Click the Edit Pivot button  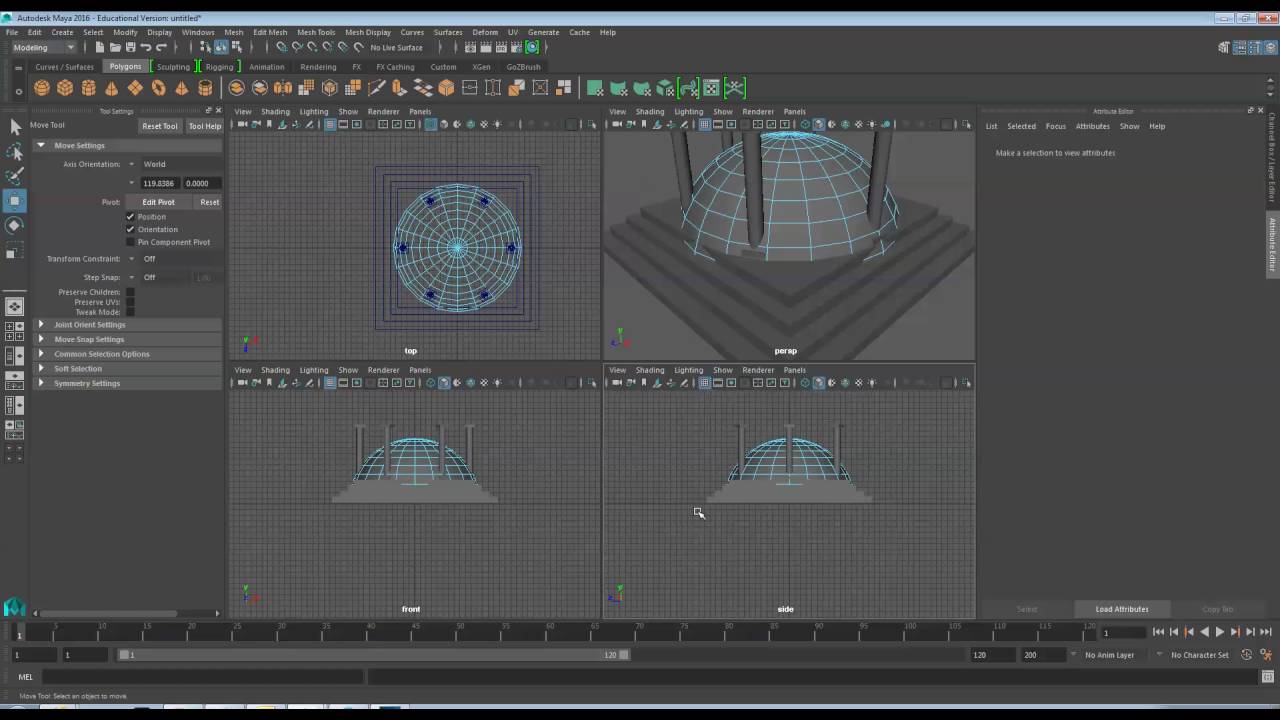pos(158,202)
